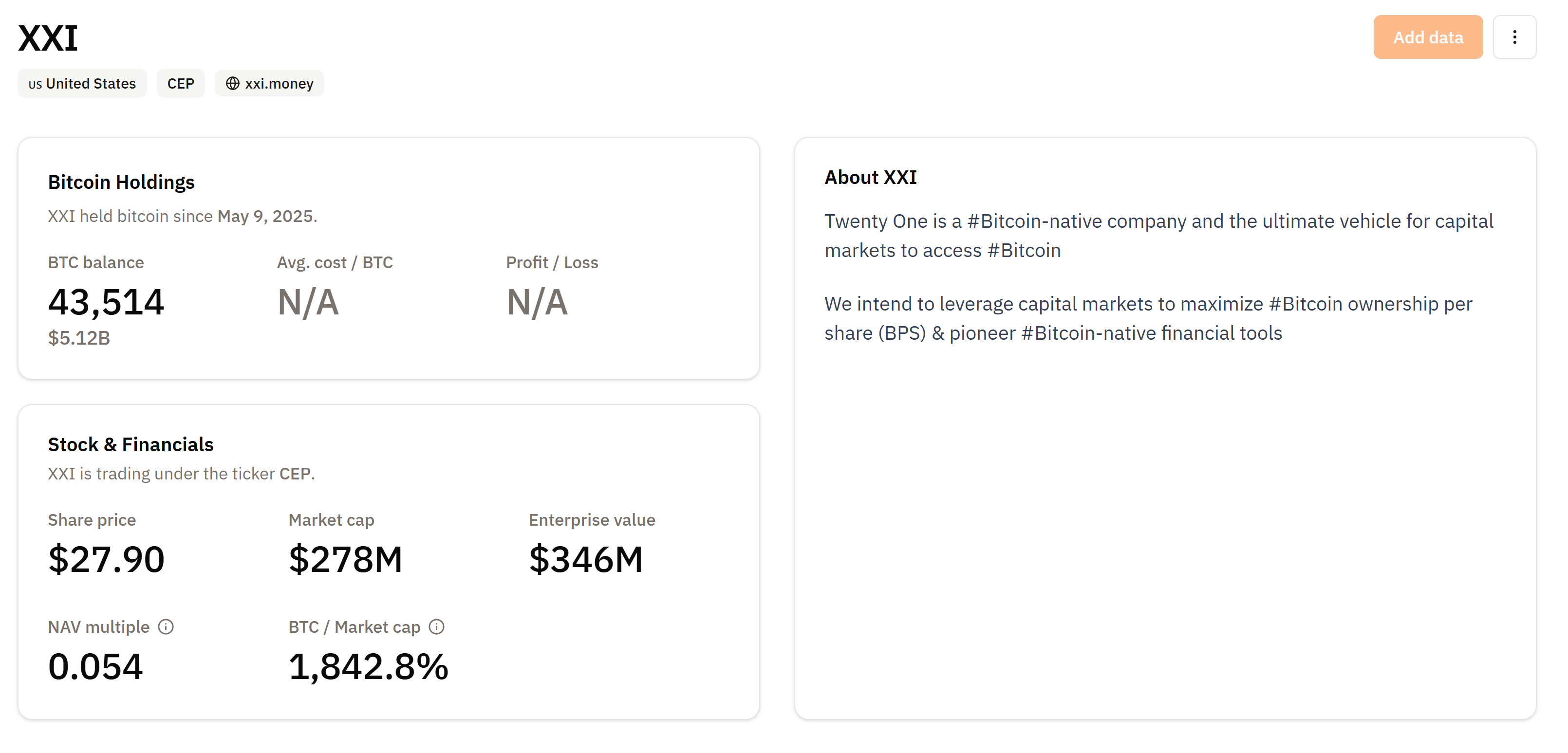Viewport: 1568px width, 753px height.
Task: Click the About XXI heading
Action: pyautogui.click(x=871, y=177)
